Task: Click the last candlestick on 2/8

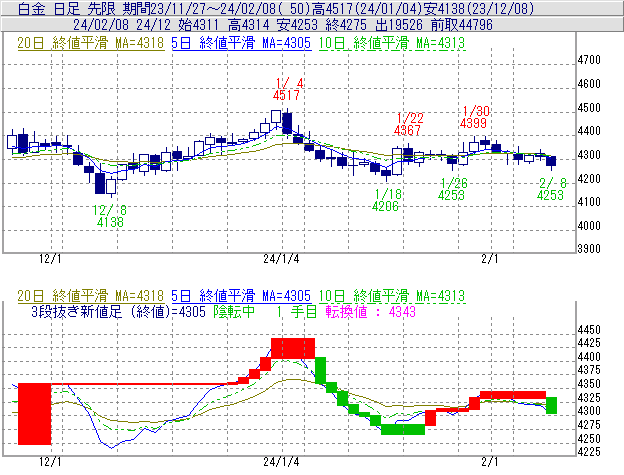Action: coord(551,161)
